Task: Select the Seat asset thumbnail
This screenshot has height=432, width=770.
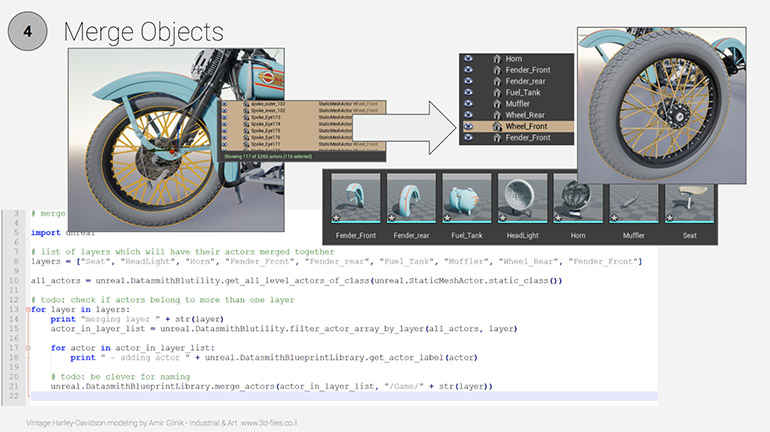Action: [688, 201]
